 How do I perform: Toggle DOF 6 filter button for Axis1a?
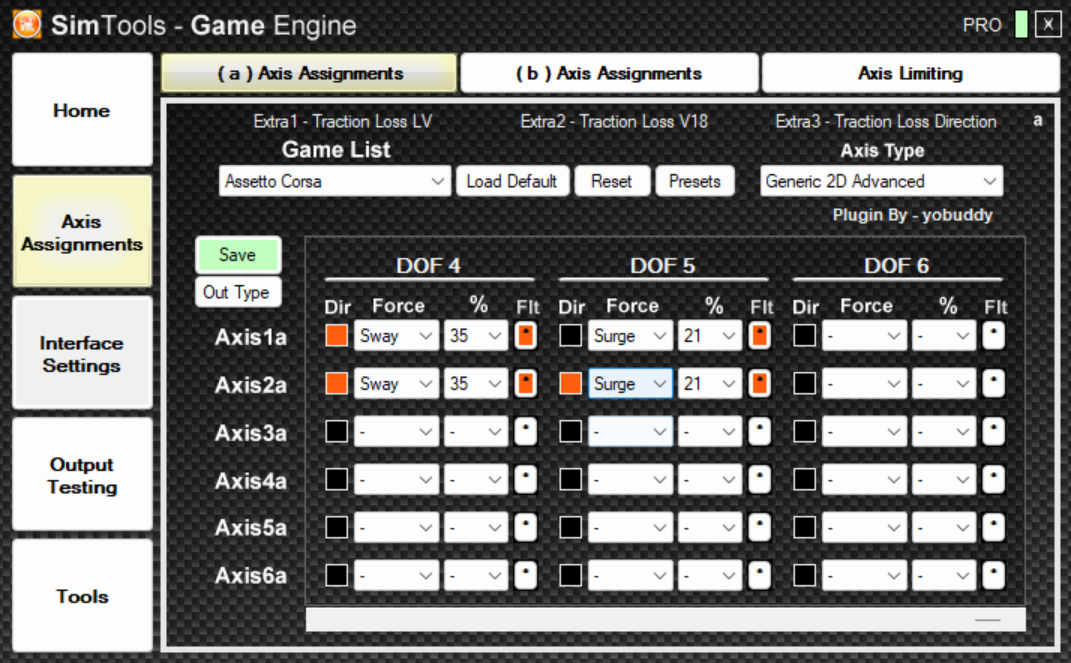[x=993, y=335]
